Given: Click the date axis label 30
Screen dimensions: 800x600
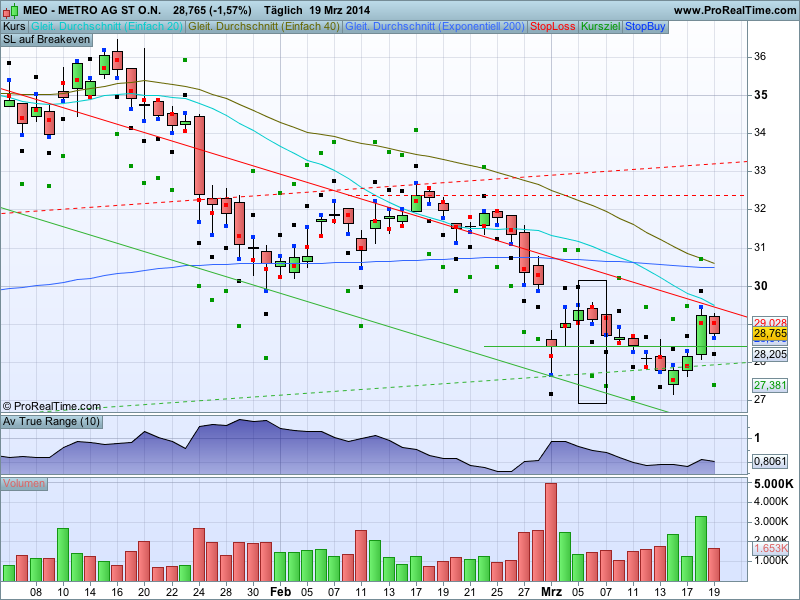Looking at the screenshot, I should coord(253,592).
